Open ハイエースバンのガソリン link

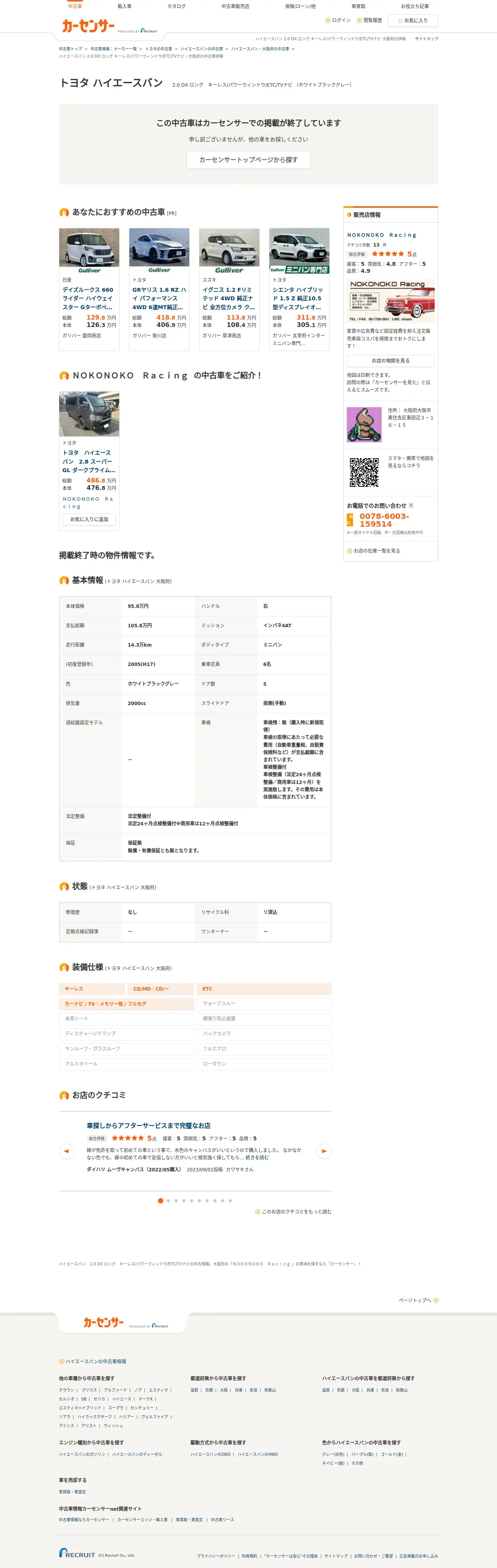82,1454
